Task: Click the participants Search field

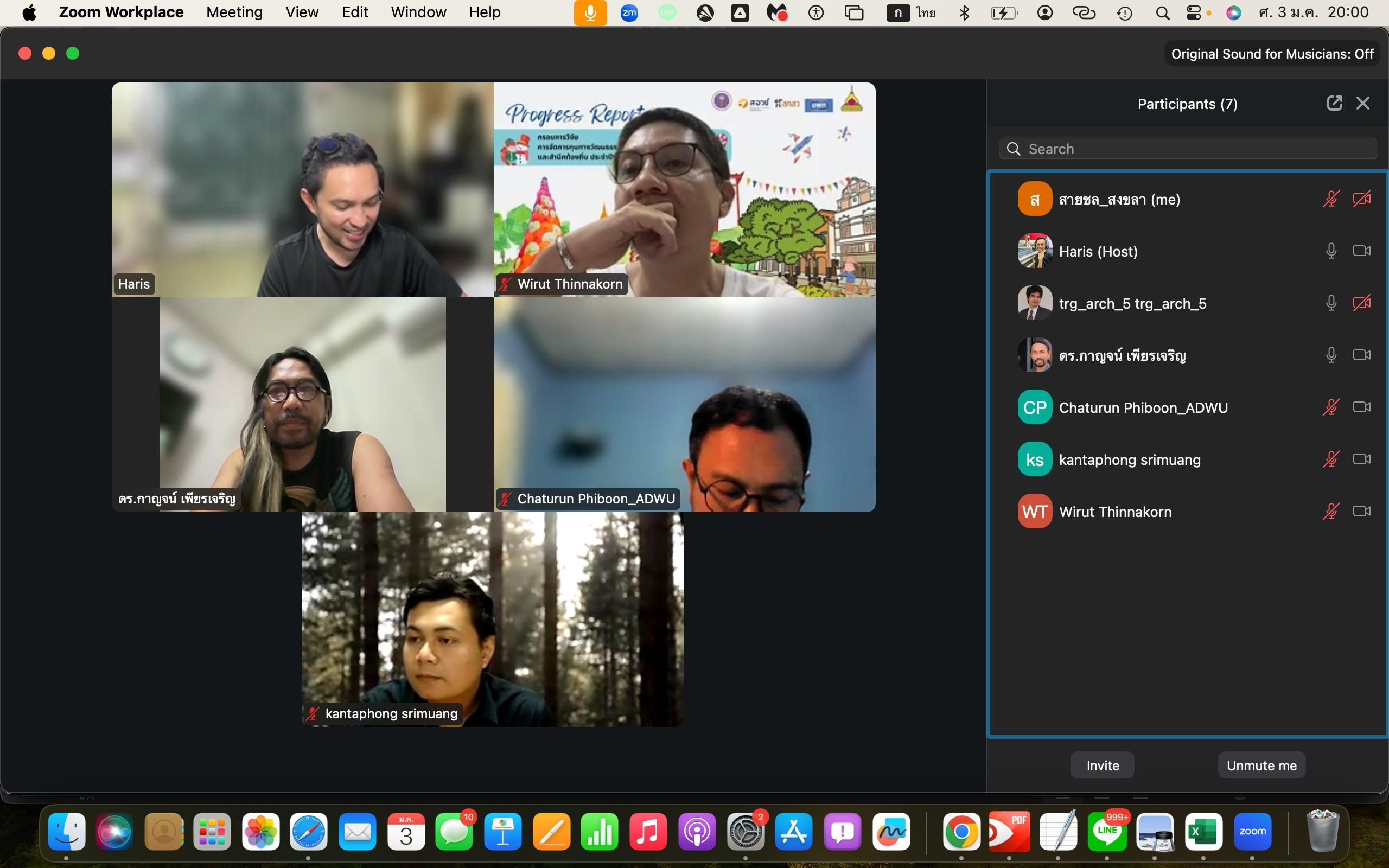Action: pos(1188,149)
